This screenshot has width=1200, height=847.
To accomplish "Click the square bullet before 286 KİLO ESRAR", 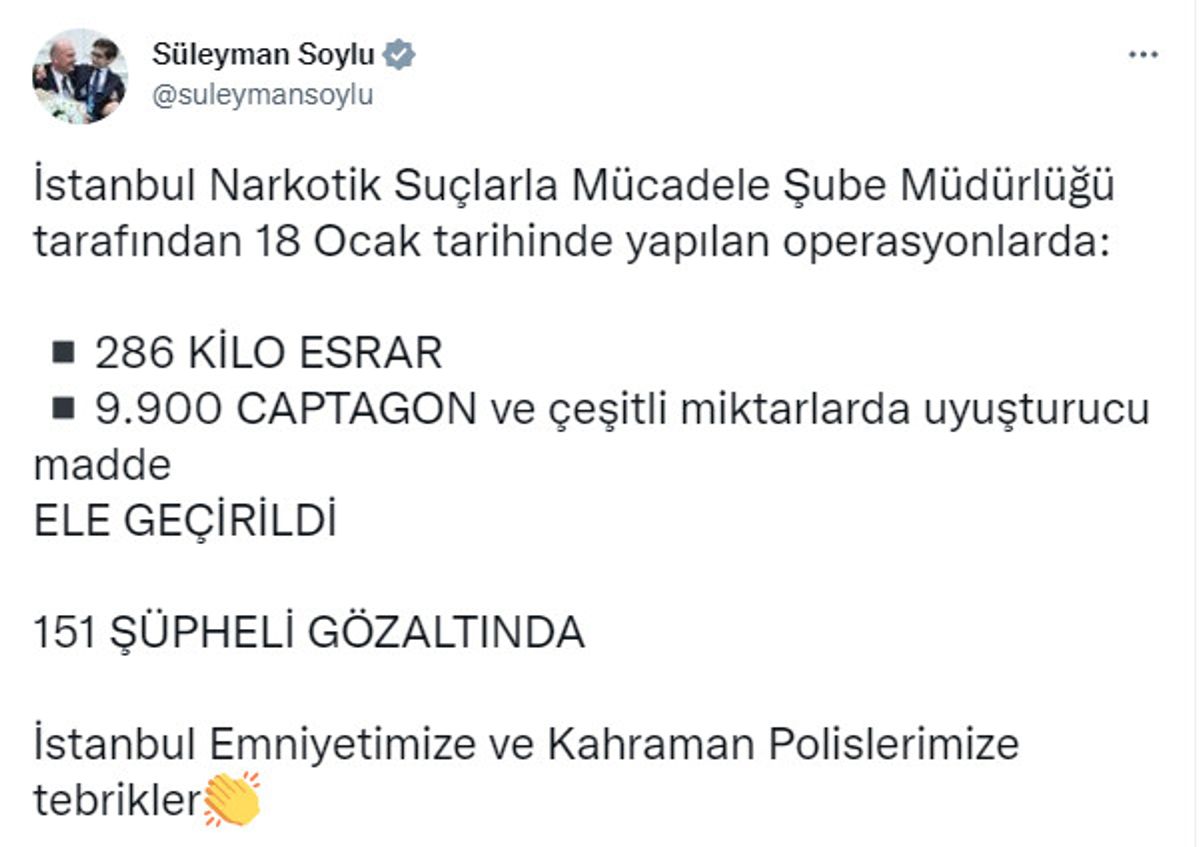I will pos(63,352).
